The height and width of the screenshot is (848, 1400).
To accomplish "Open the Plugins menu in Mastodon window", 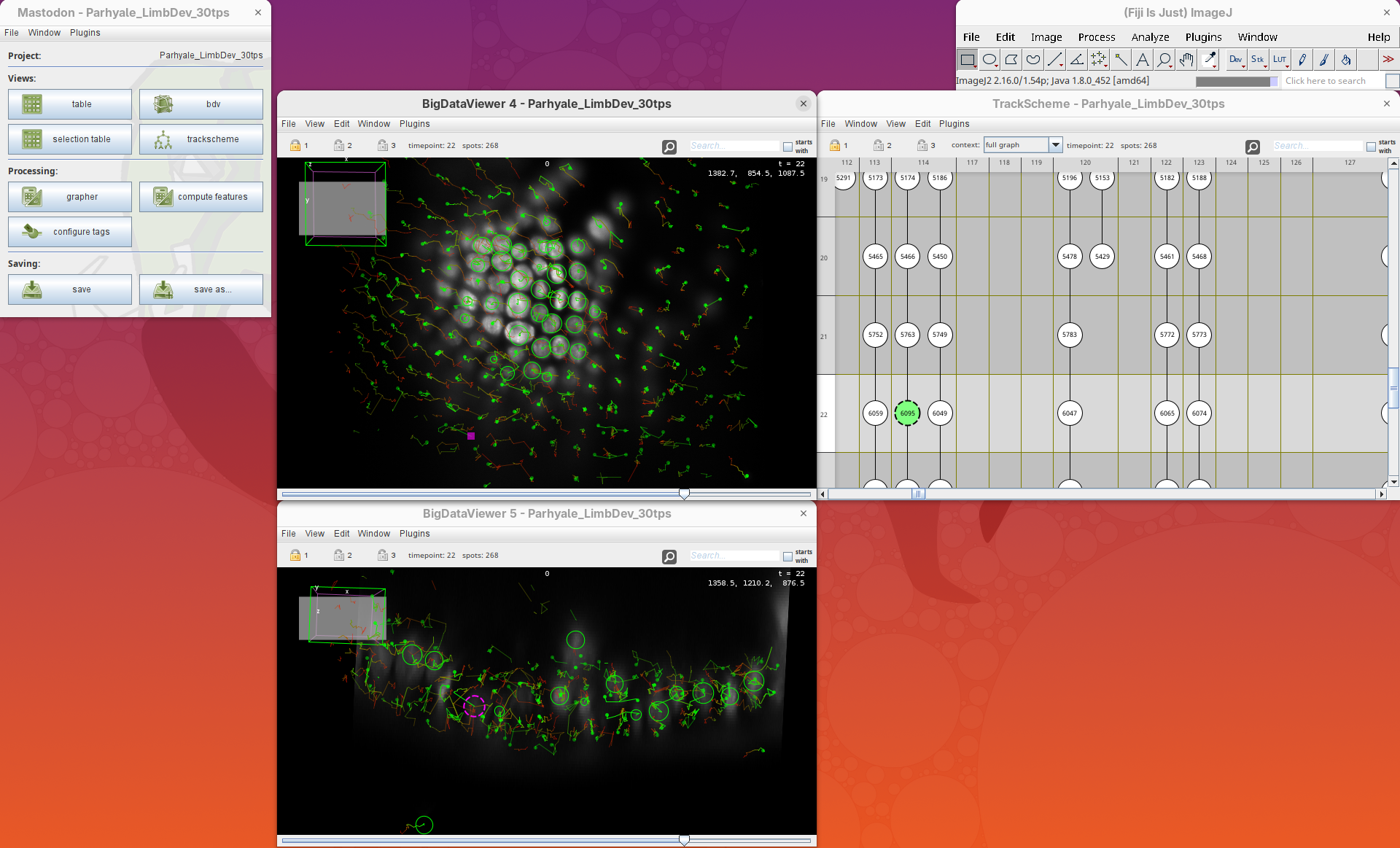I will [85, 33].
